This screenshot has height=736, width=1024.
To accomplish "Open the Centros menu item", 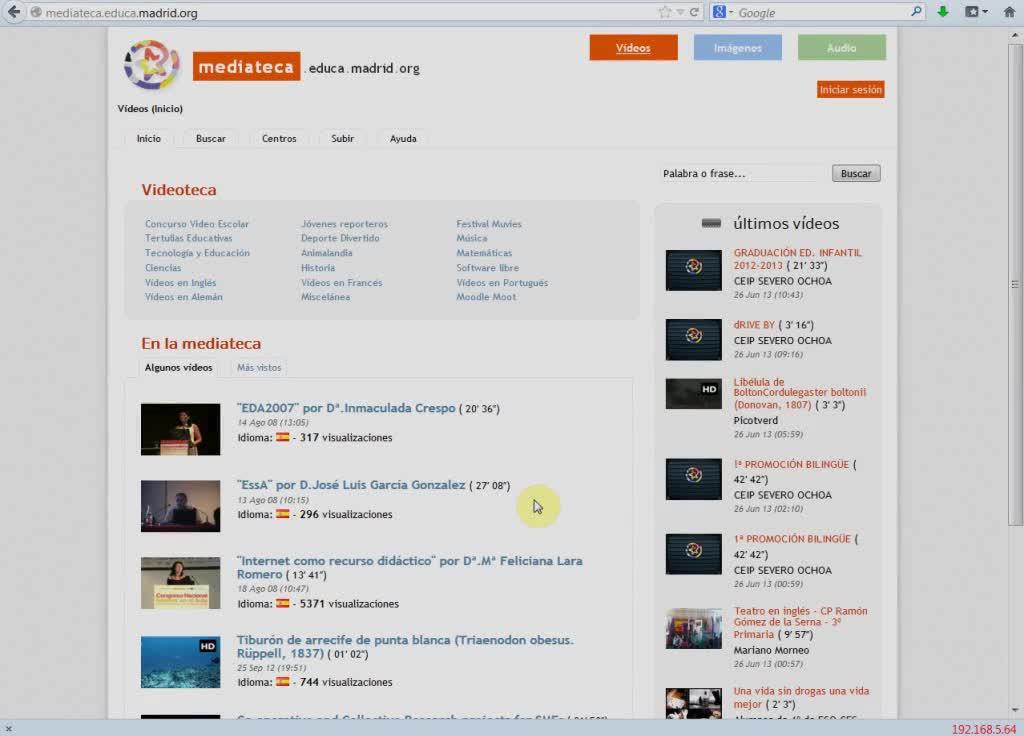I will coord(279,138).
